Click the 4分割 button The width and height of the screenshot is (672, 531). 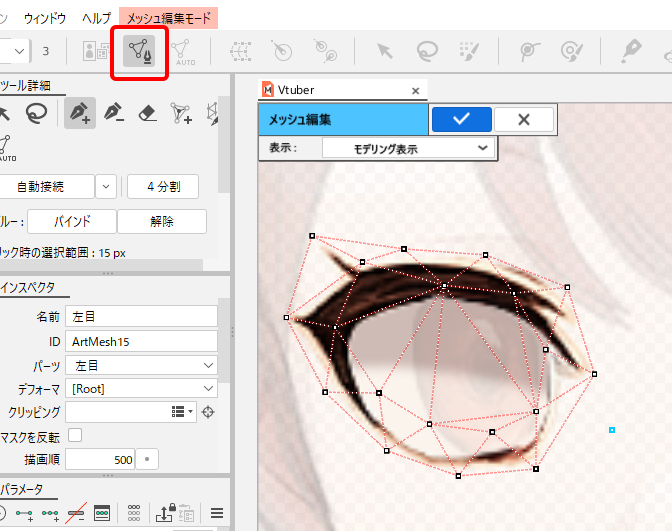pos(162,186)
